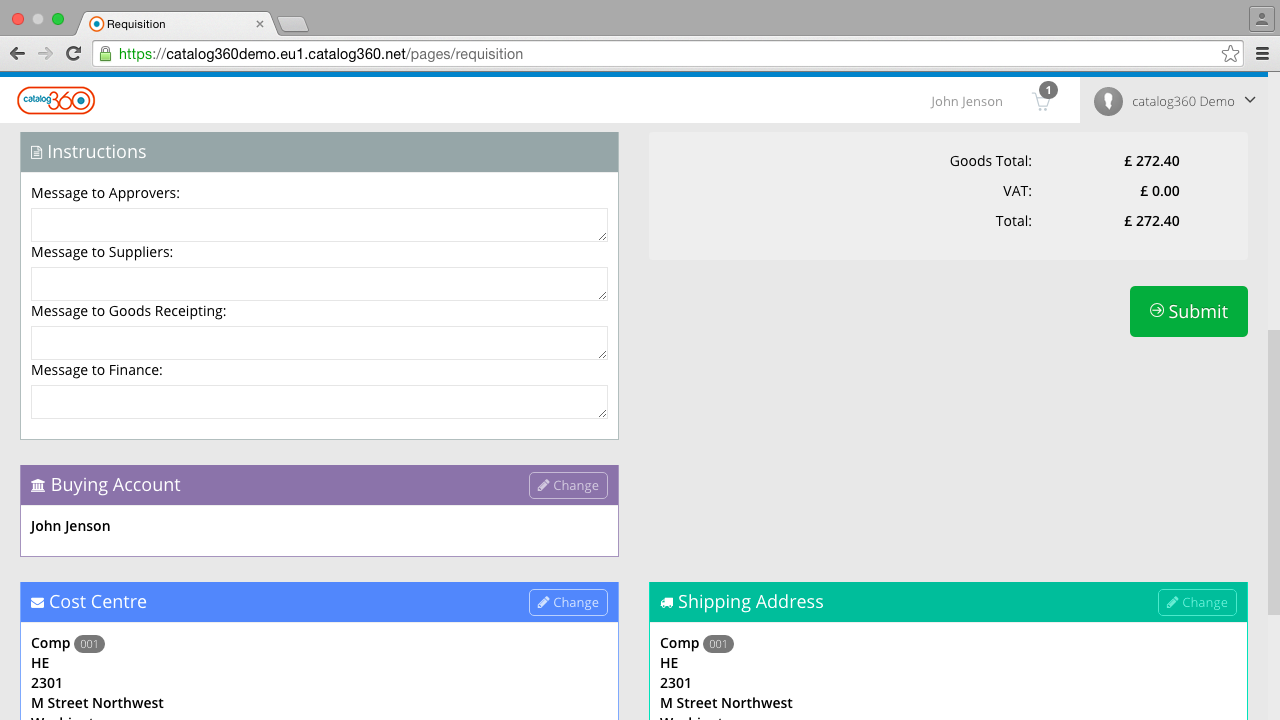Image resolution: width=1280 pixels, height=720 pixels.
Task: Open the shopping cart icon
Action: (x=1042, y=101)
